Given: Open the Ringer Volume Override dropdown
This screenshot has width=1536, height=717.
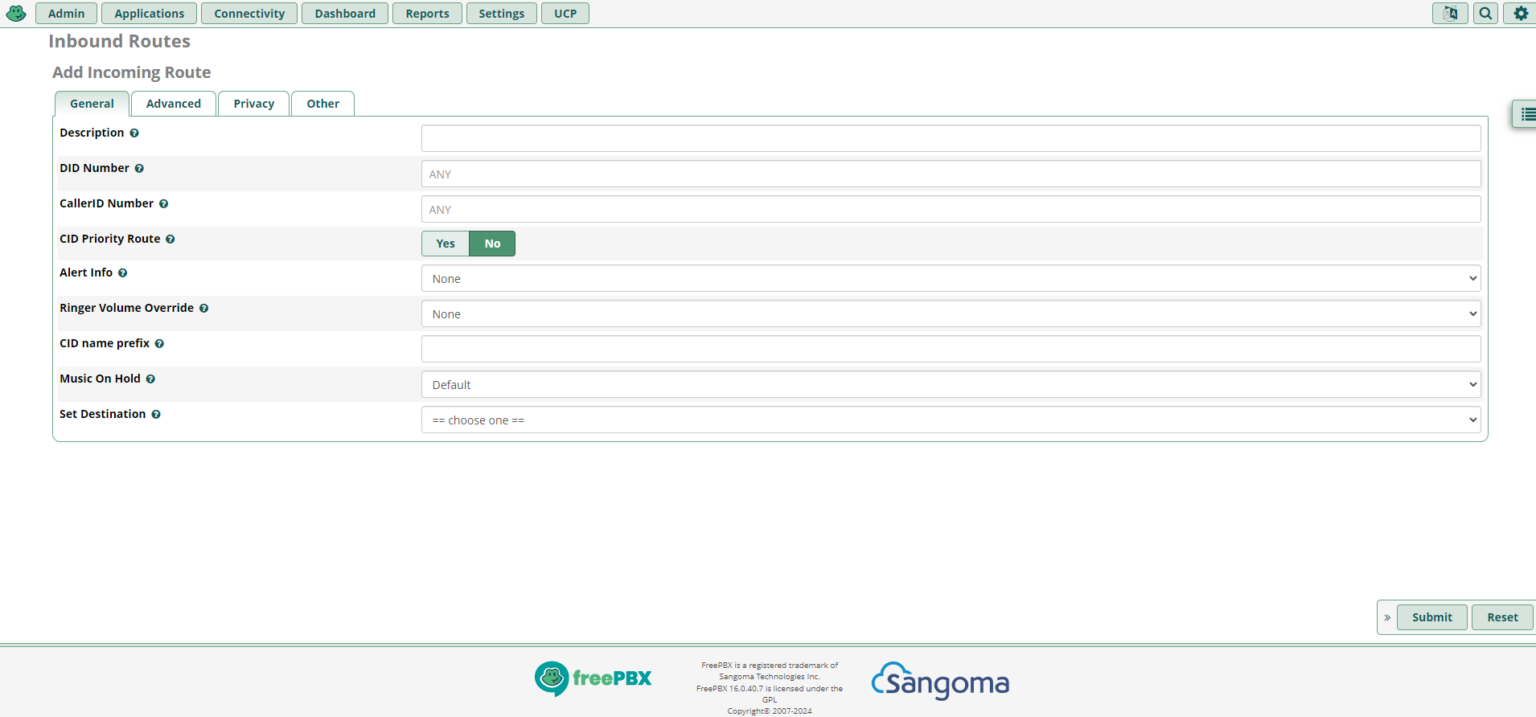Looking at the screenshot, I should click(950, 313).
